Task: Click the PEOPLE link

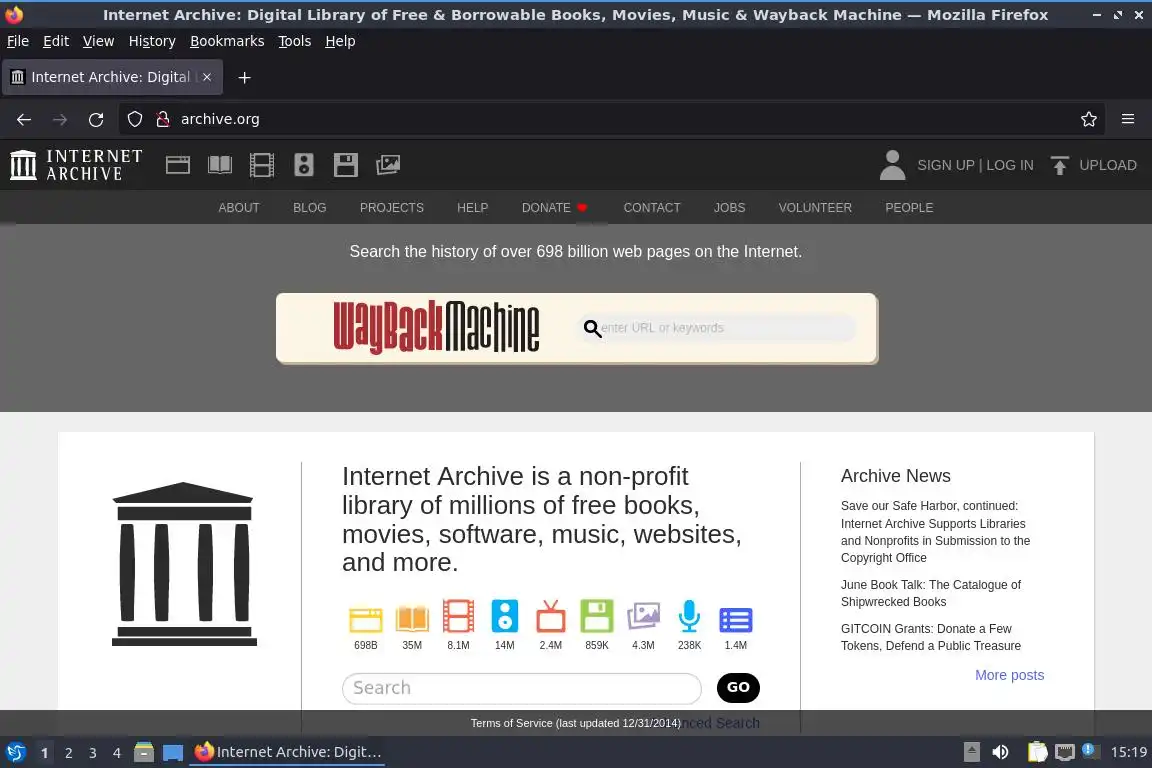Action: click(x=909, y=208)
